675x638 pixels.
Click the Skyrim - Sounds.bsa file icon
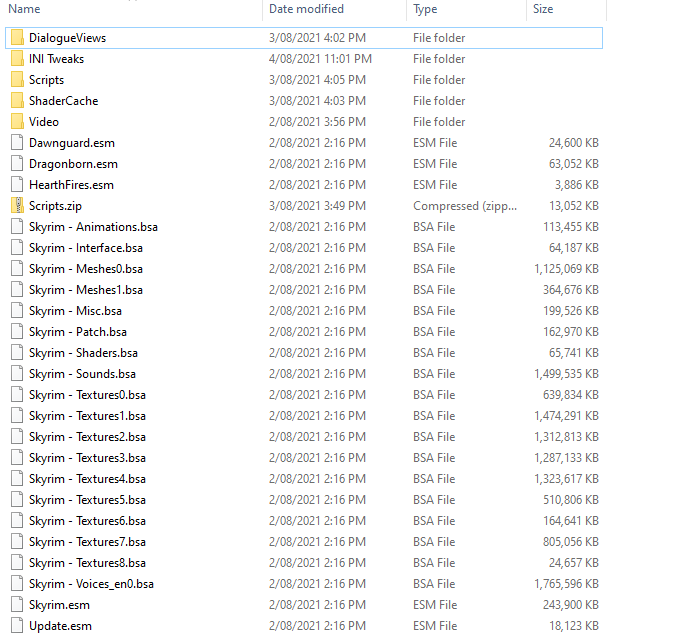[x=17, y=374]
